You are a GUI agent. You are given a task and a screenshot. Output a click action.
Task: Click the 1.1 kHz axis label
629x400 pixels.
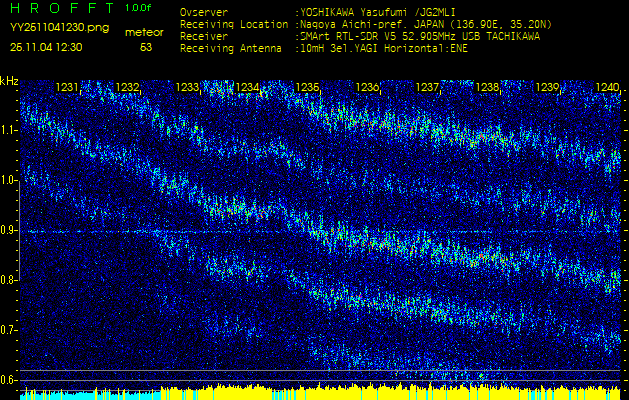(9, 130)
